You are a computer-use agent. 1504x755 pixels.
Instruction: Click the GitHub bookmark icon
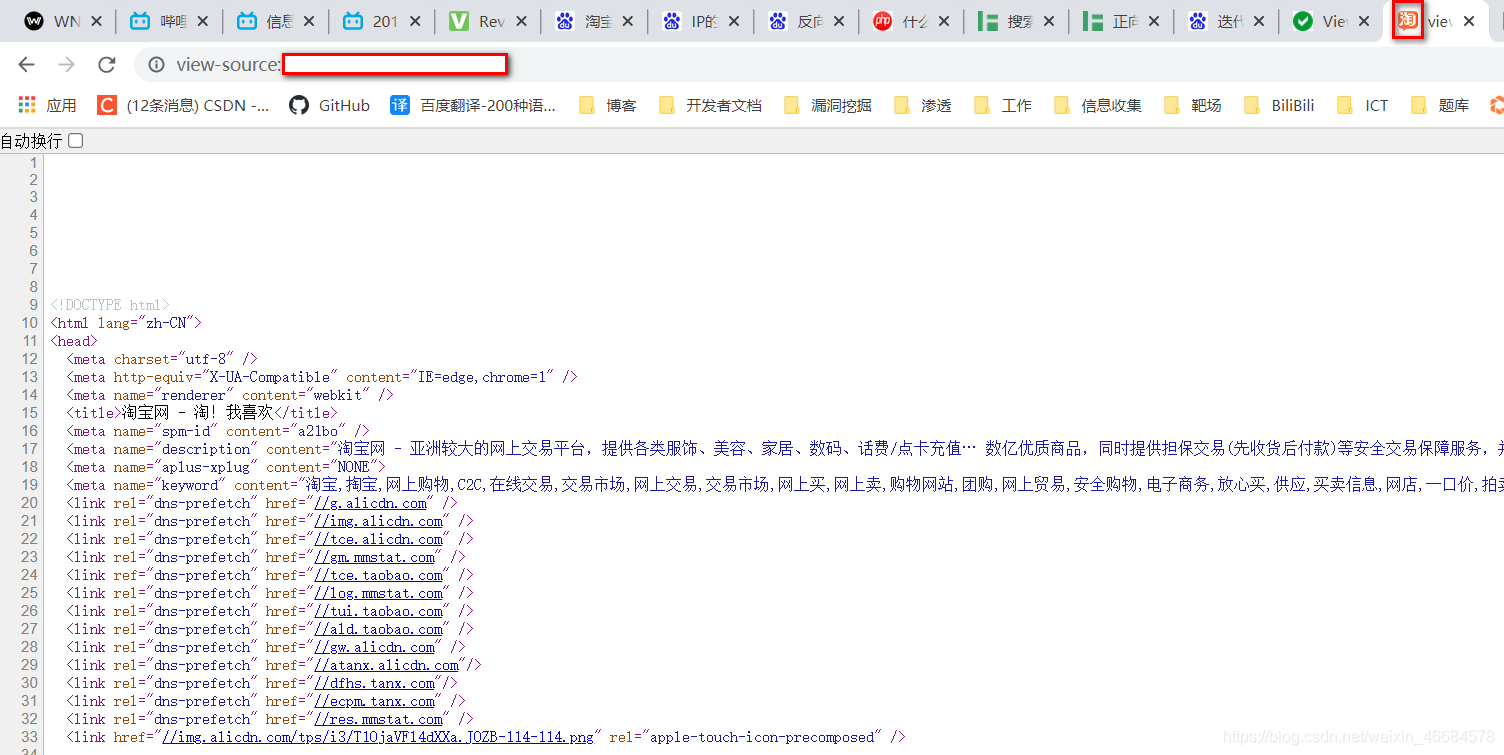click(299, 104)
